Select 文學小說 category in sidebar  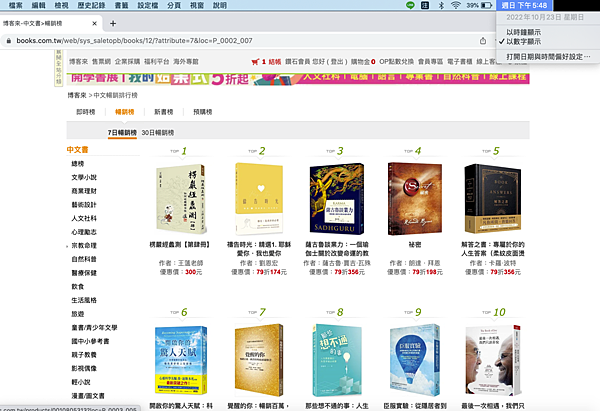[84, 177]
